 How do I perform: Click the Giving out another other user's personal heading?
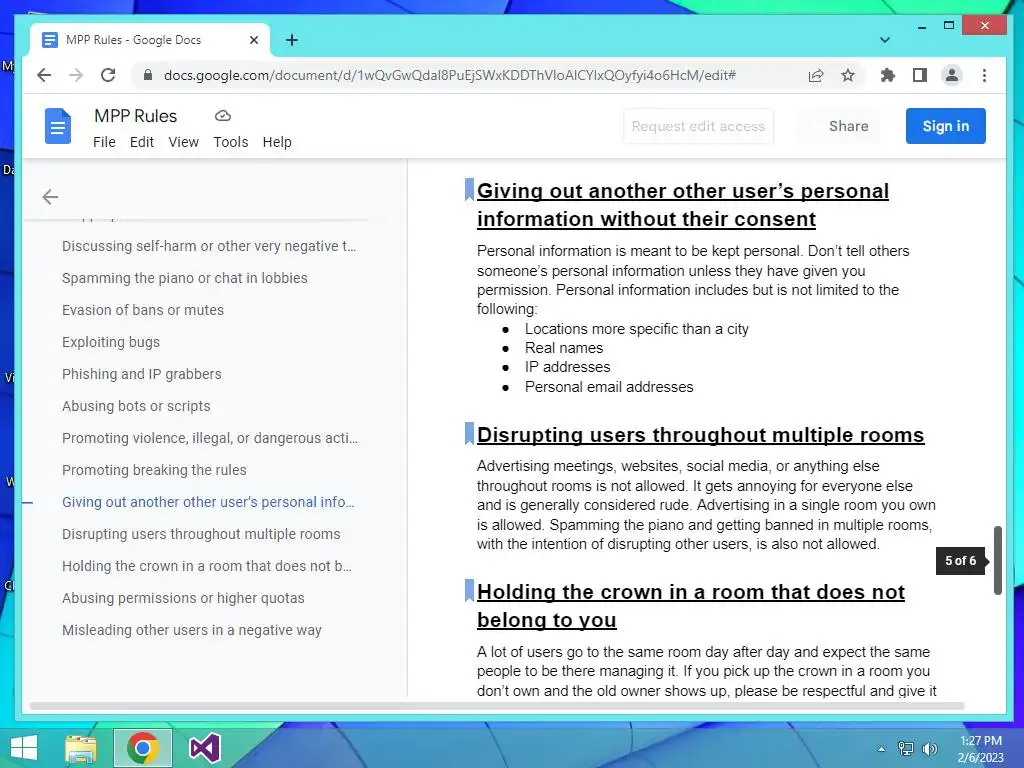tap(683, 204)
